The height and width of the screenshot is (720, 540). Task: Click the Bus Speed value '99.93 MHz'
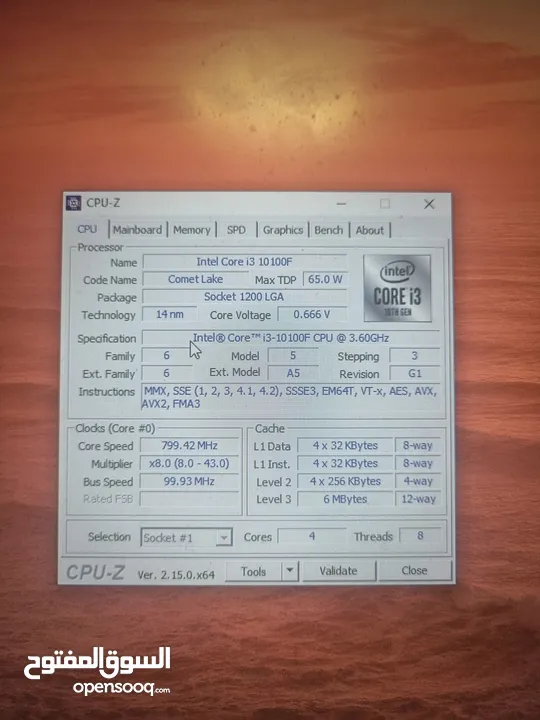point(189,481)
